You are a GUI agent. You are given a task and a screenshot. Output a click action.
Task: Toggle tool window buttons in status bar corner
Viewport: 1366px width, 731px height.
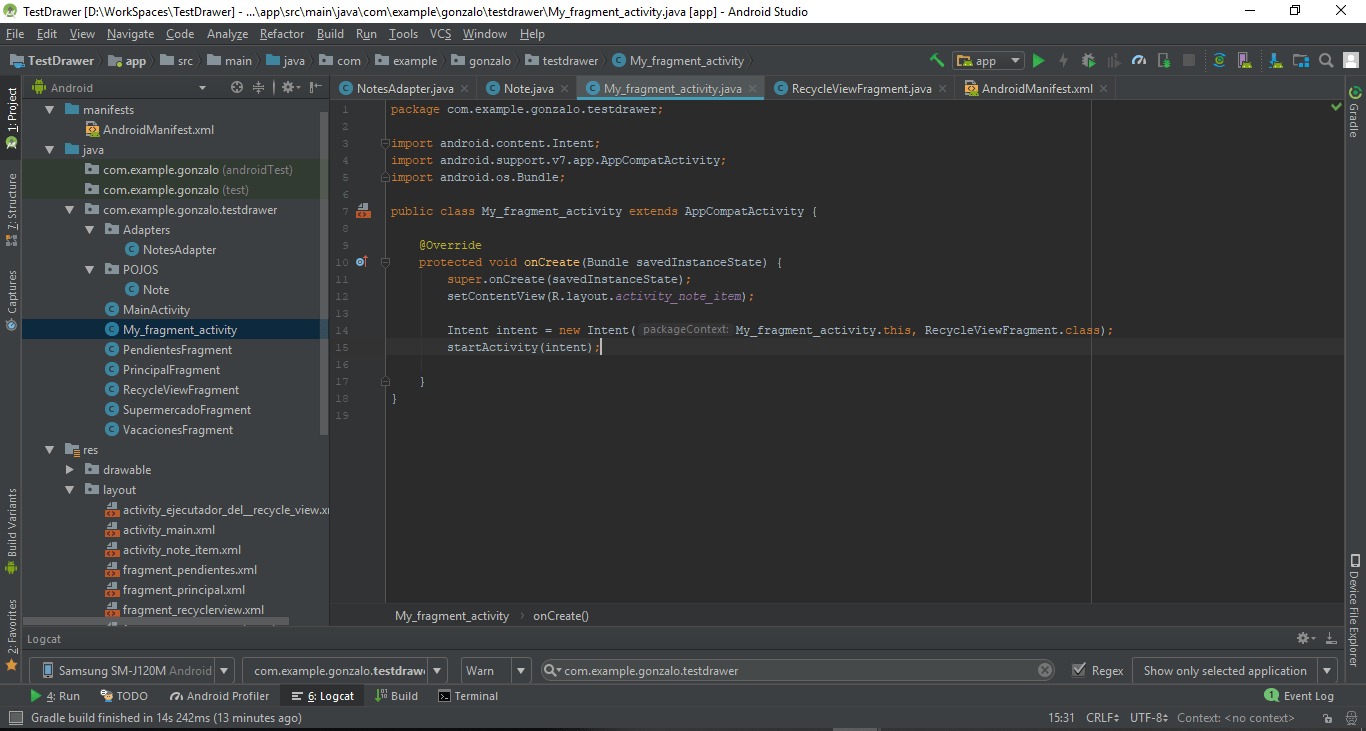(15, 718)
